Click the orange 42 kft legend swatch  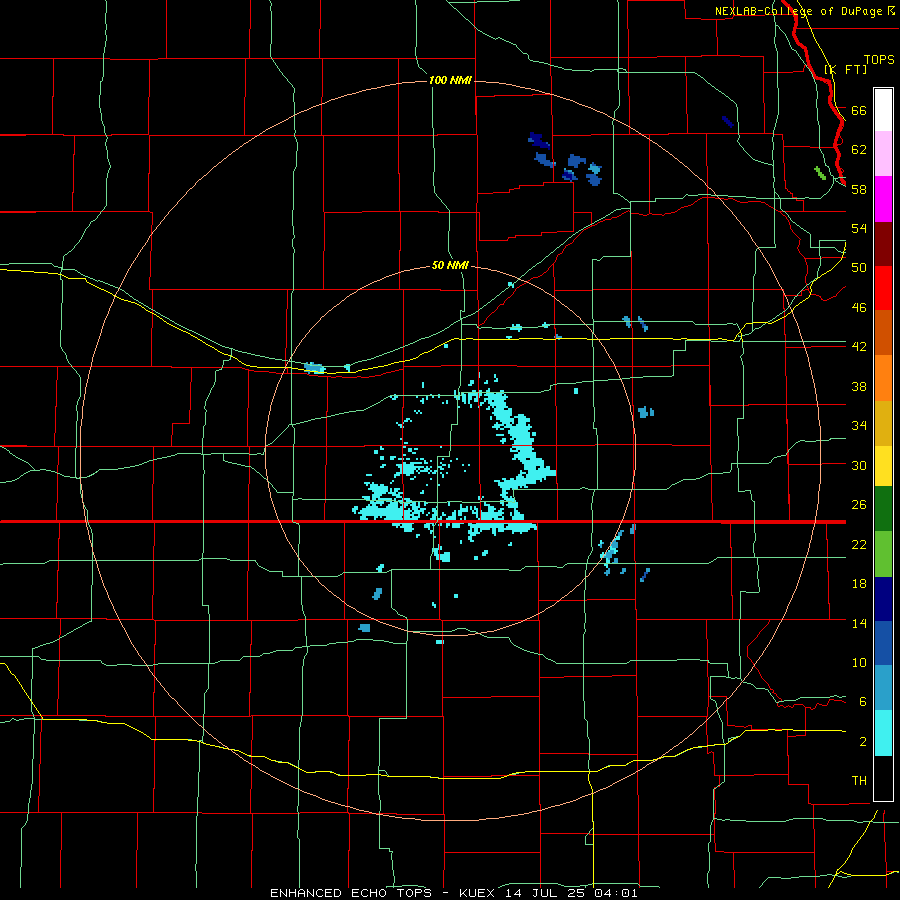[x=883, y=378]
